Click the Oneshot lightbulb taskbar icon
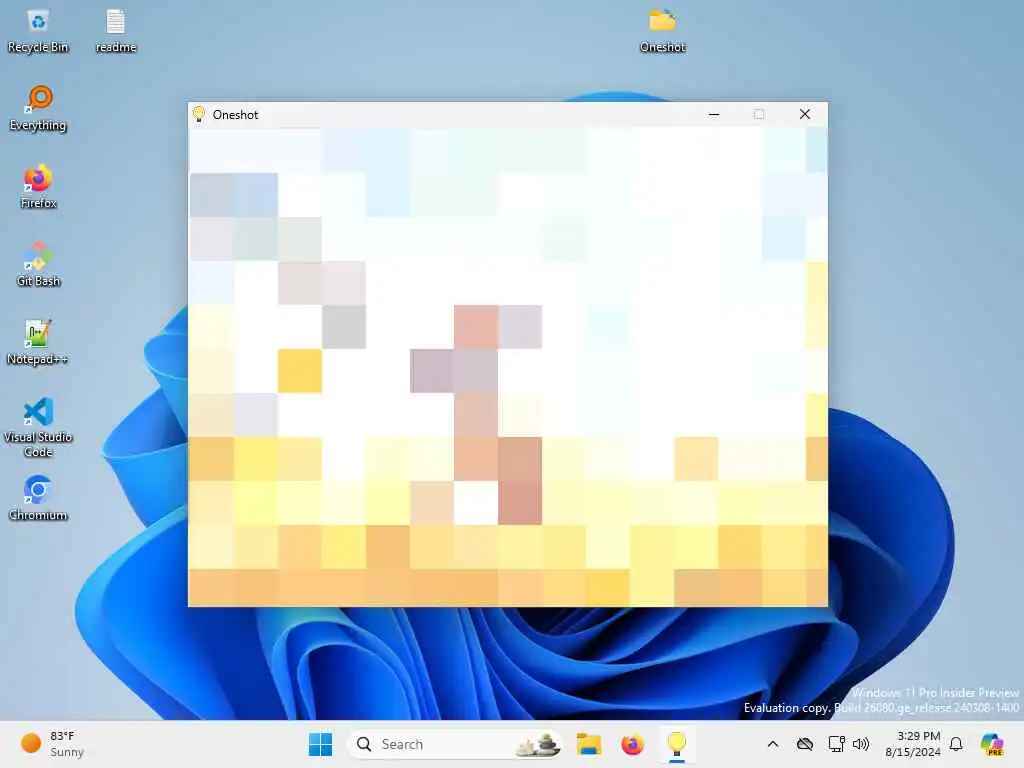The height and width of the screenshot is (768, 1024). (677, 744)
